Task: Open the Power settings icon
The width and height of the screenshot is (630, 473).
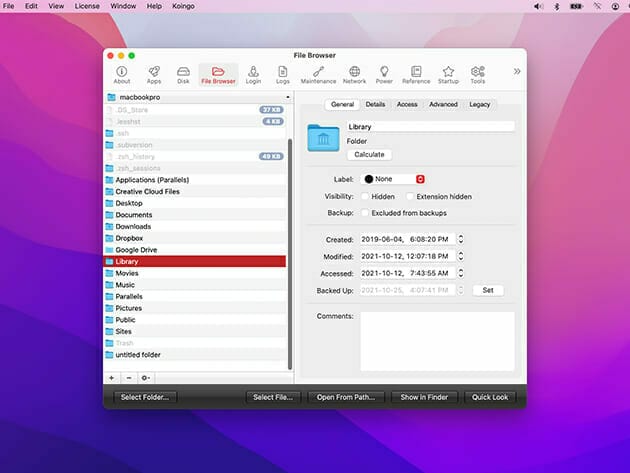Action: 384,74
